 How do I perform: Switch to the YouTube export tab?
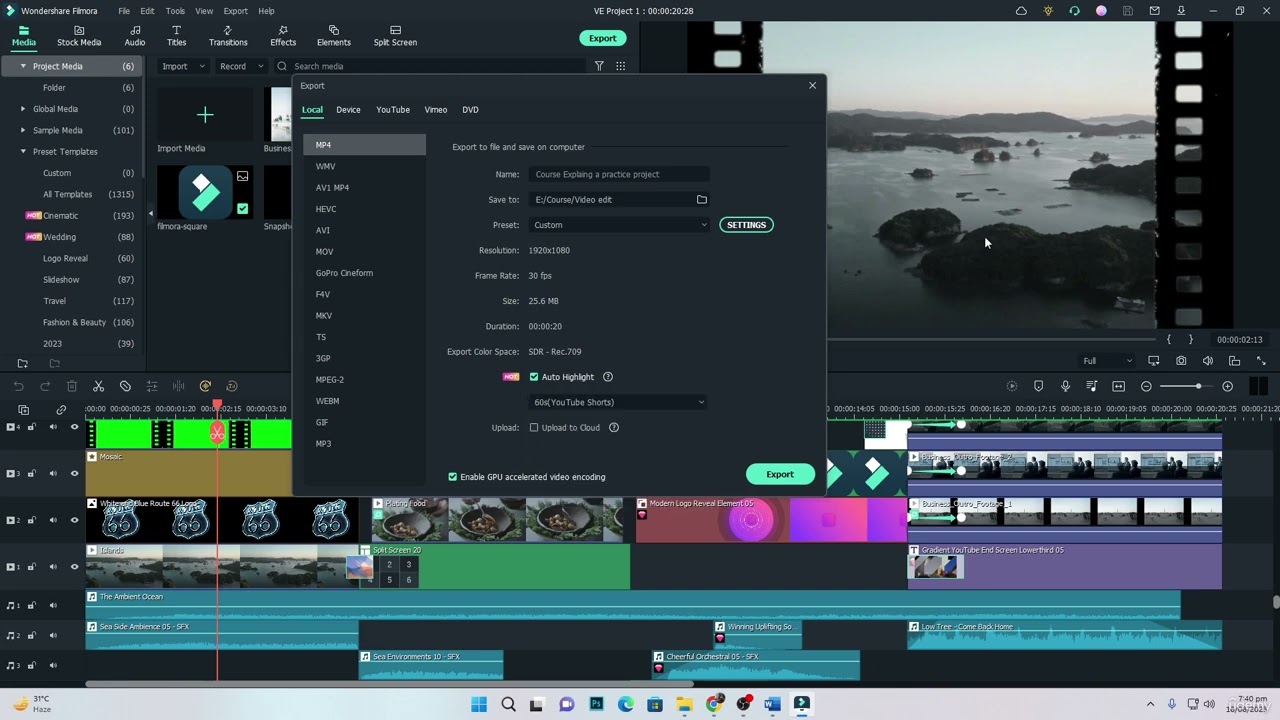point(393,110)
